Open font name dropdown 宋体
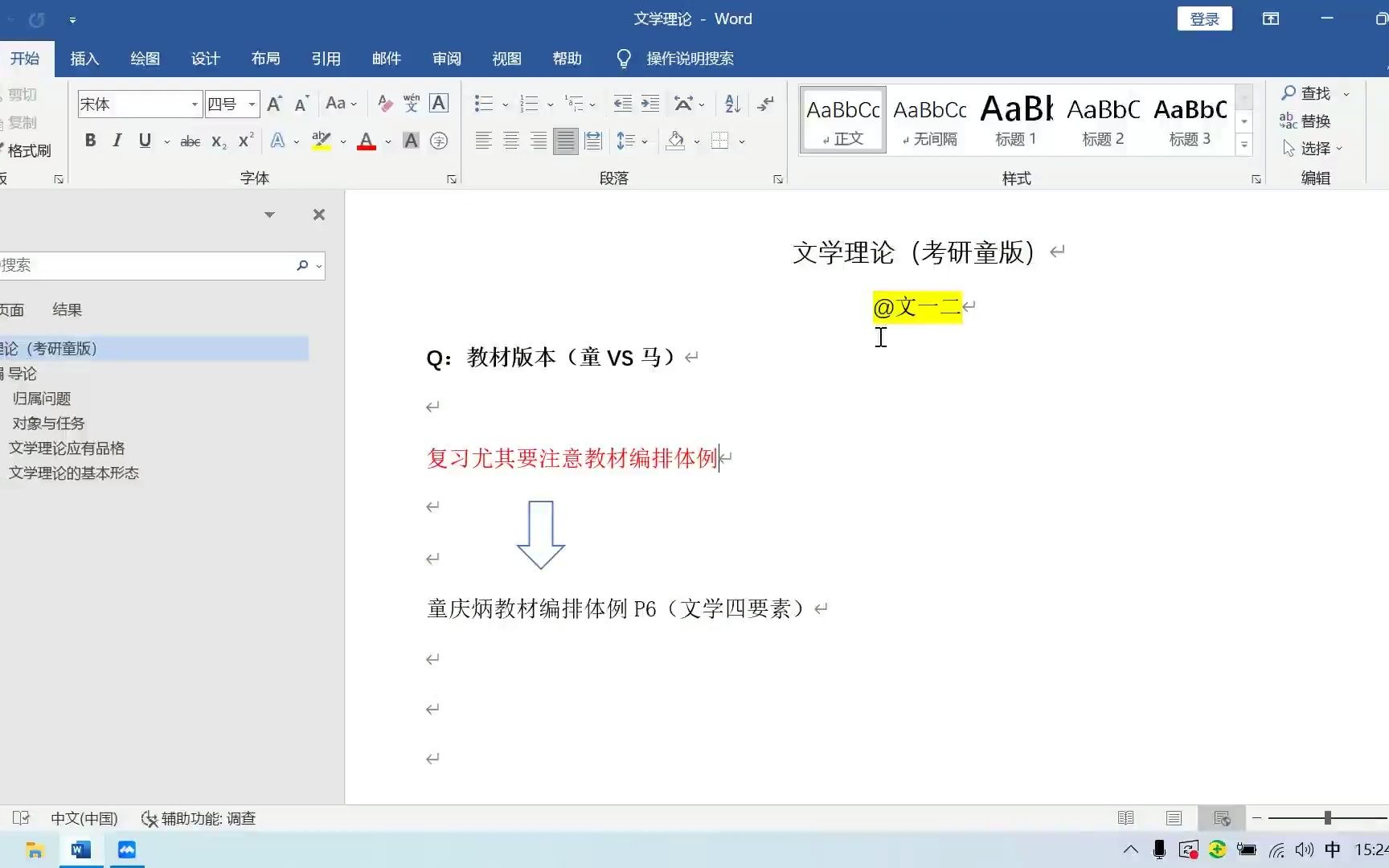 pos(195,104)
